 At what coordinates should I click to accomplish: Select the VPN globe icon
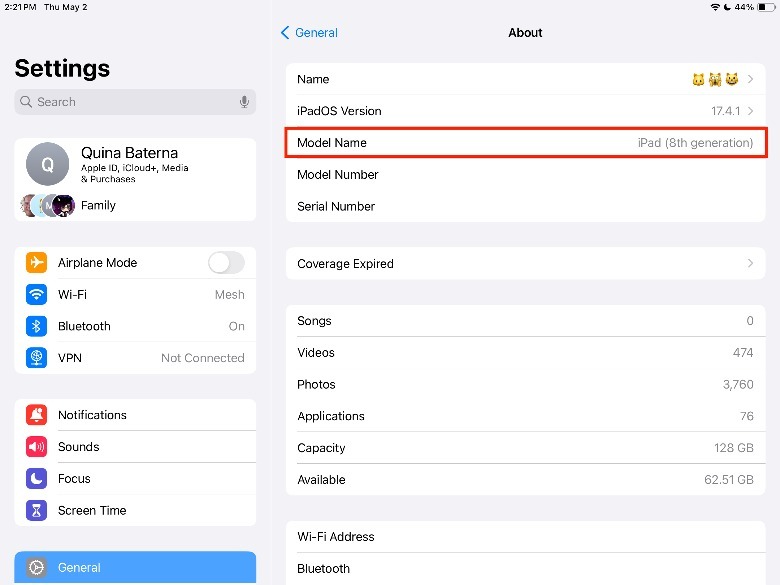(37, 358)
